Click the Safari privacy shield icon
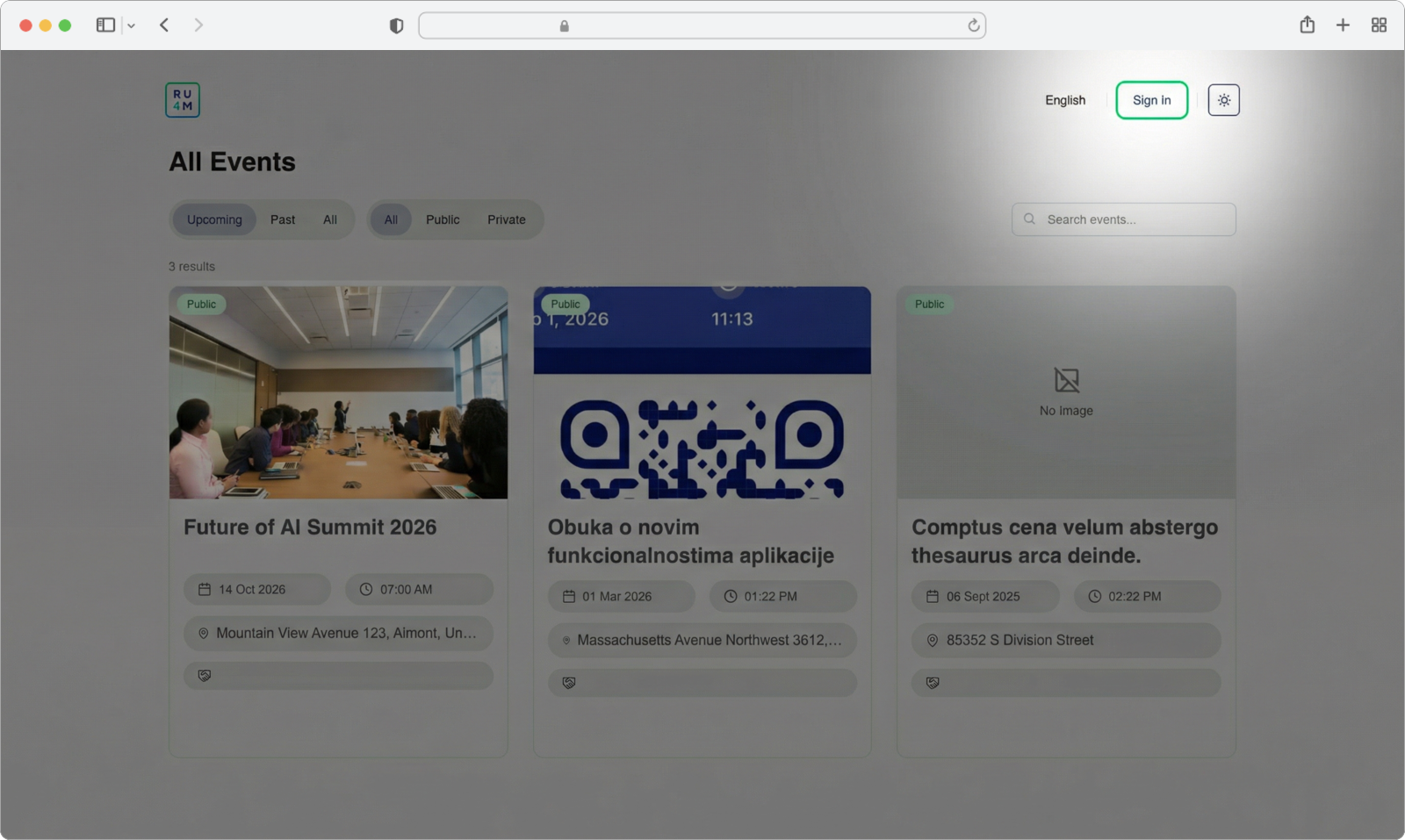Screen dimensions: 1405x840 (x=396, y=25)
